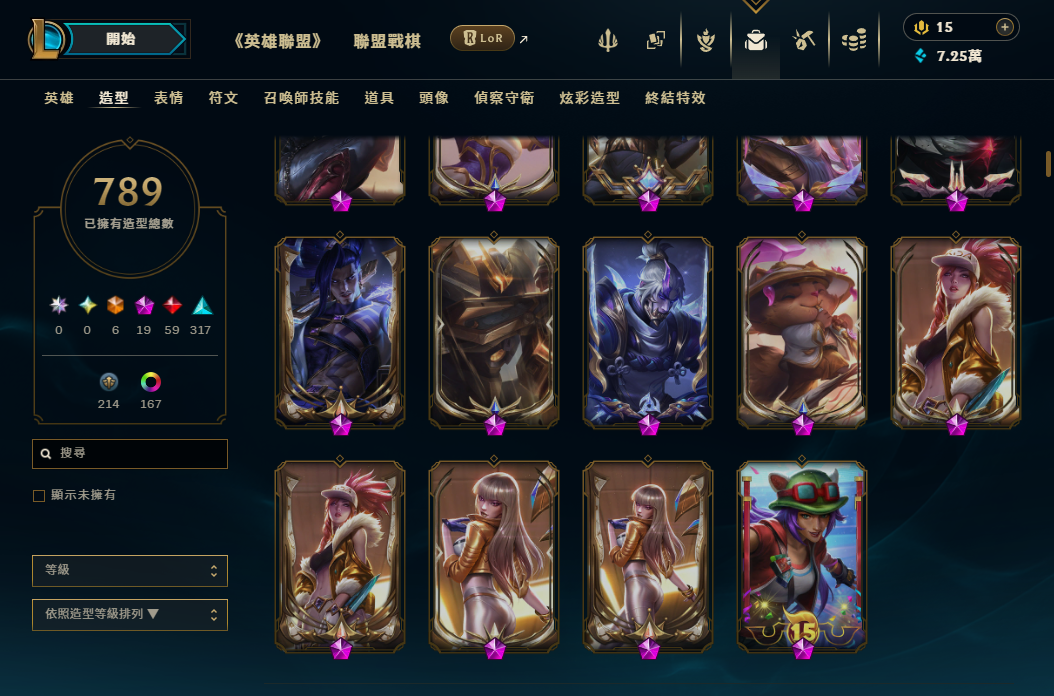Click the 開始 play button
1054x696 pixels.
coord(122,39)
